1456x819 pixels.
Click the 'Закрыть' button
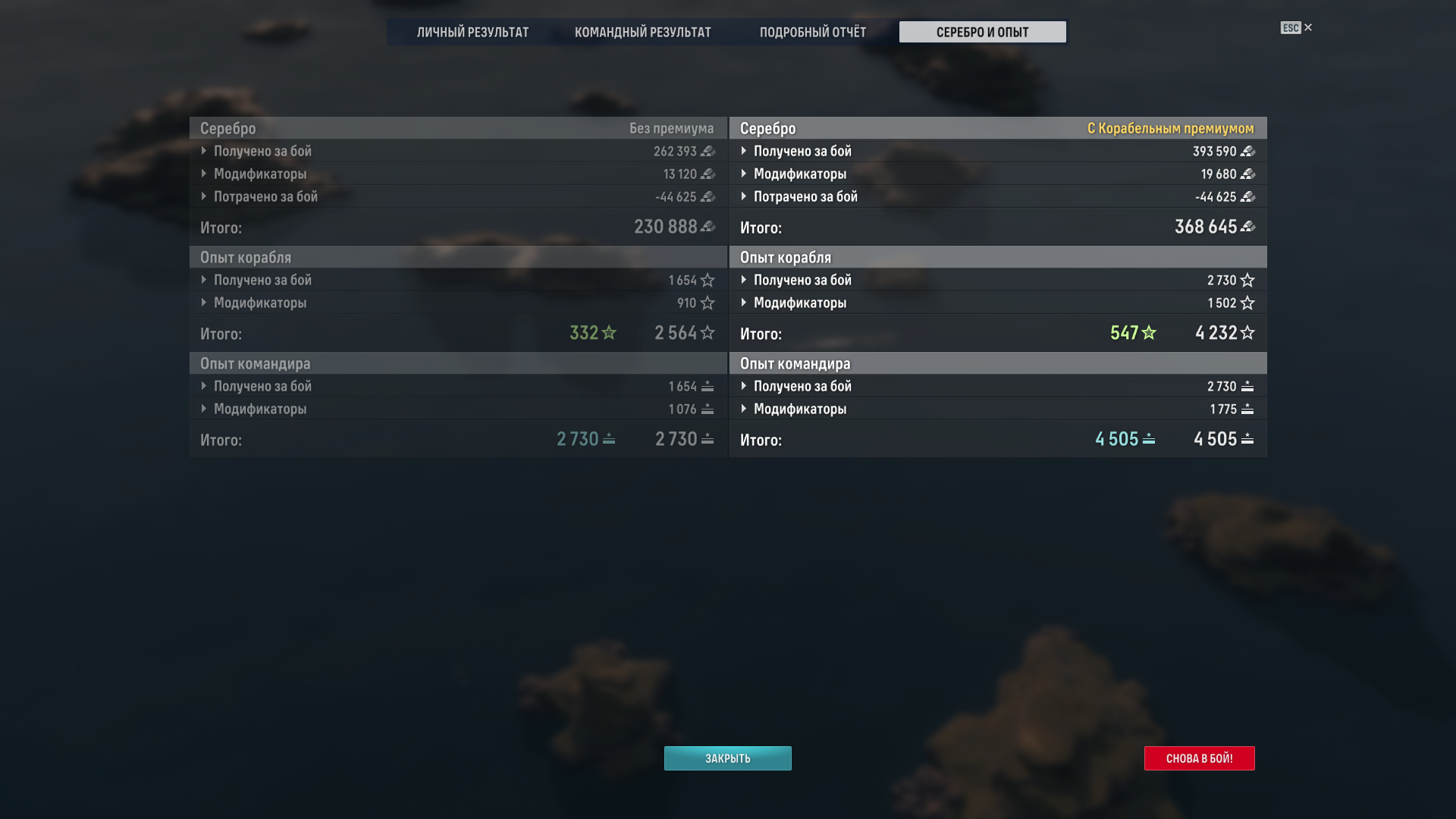point(728,758)
